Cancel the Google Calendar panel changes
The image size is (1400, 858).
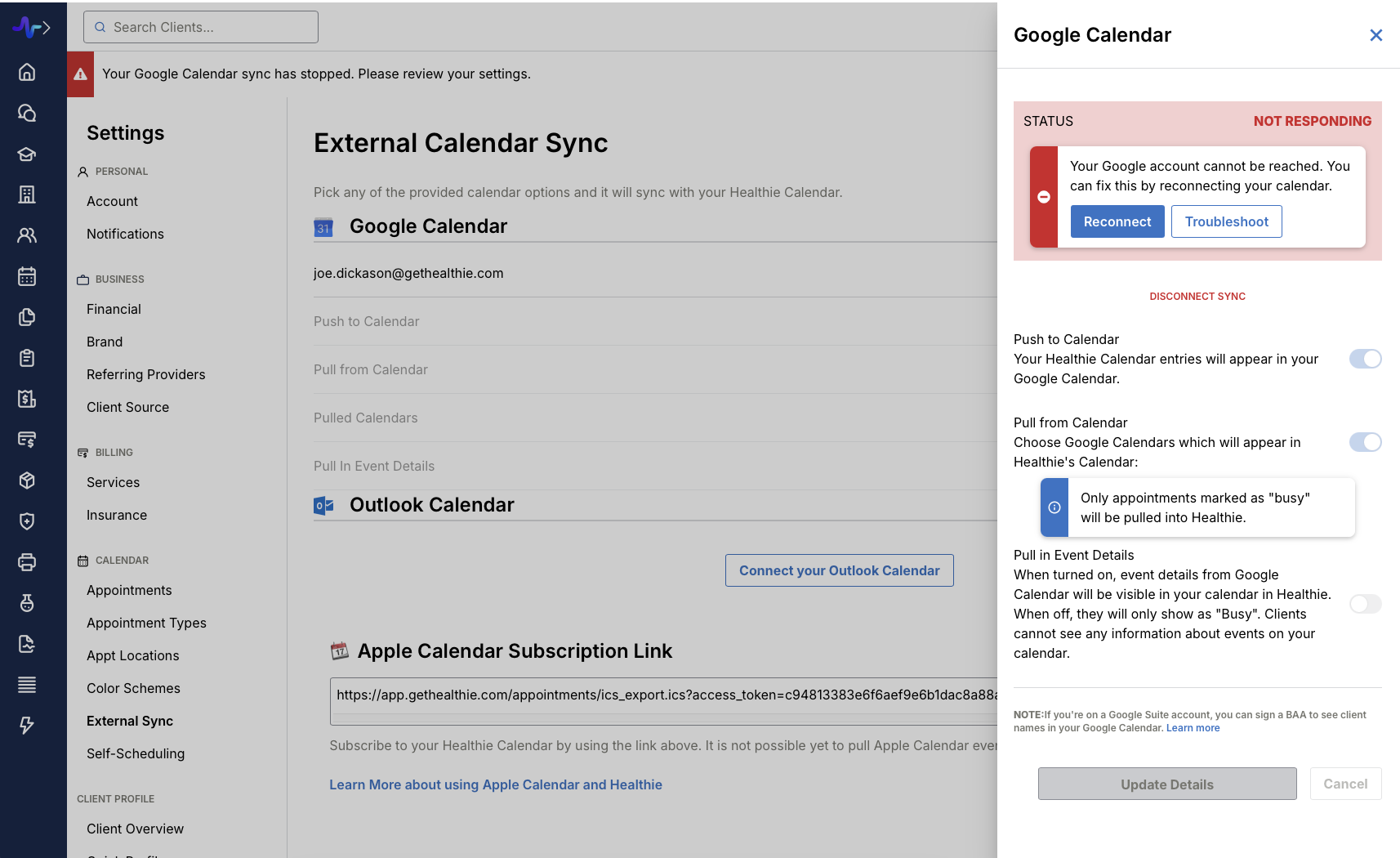click(1345, 784)
